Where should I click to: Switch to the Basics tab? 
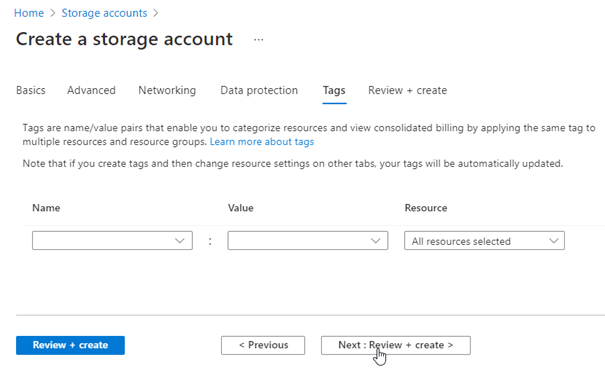click(30, 90)
